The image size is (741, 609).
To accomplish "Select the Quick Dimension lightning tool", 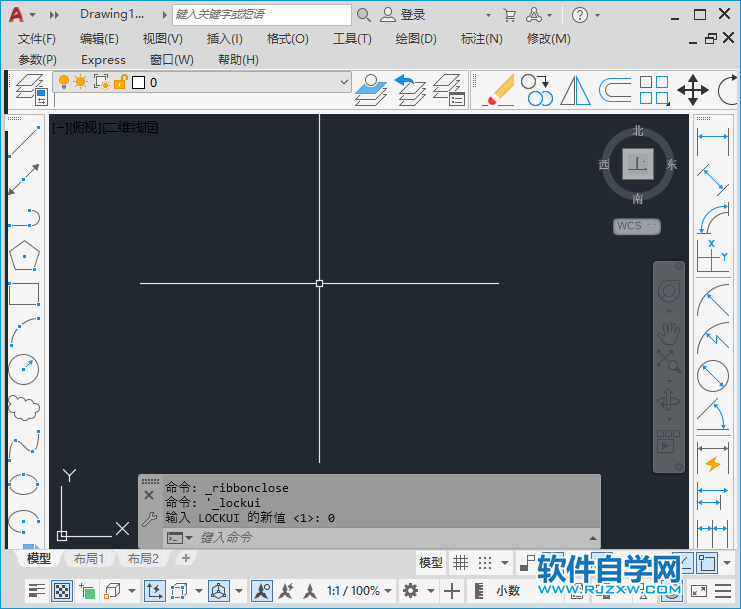I will click(x=713, y=458).
